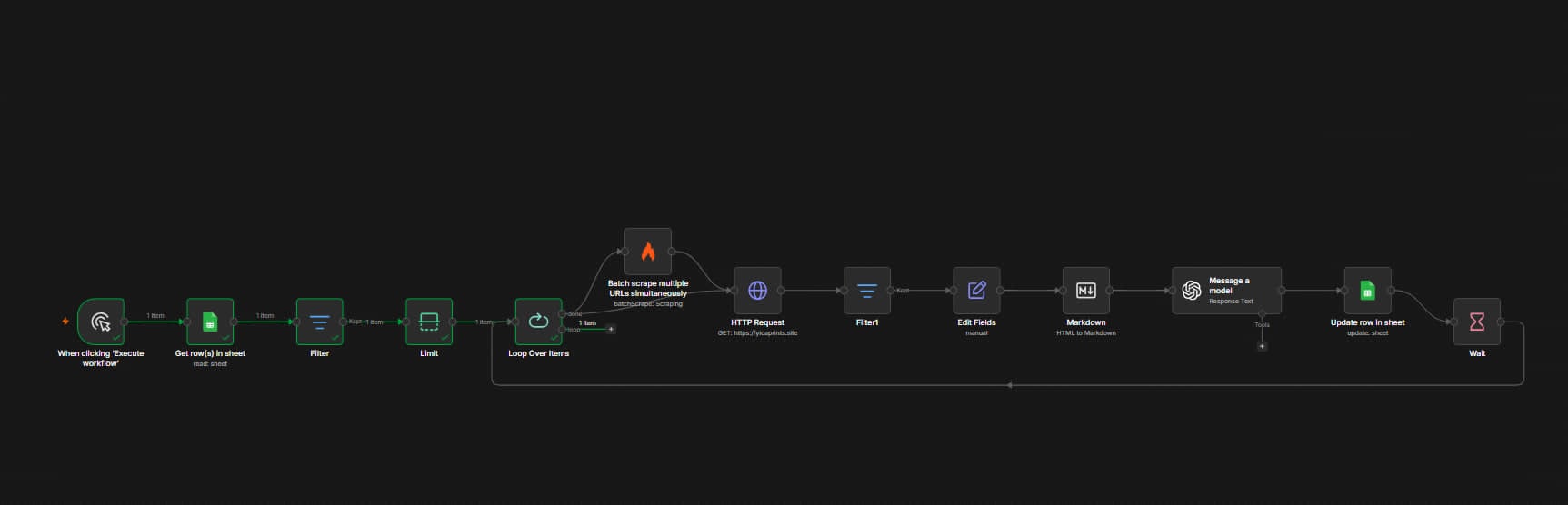Click the 'Tools' label below Message a model
This screenshot has width=1568, height=505.
[x=1262, y=325]
